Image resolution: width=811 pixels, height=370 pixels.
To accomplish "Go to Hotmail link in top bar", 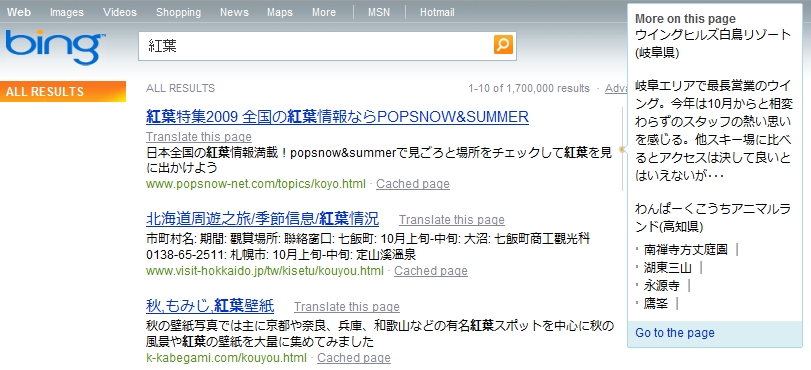I will 437,12.
